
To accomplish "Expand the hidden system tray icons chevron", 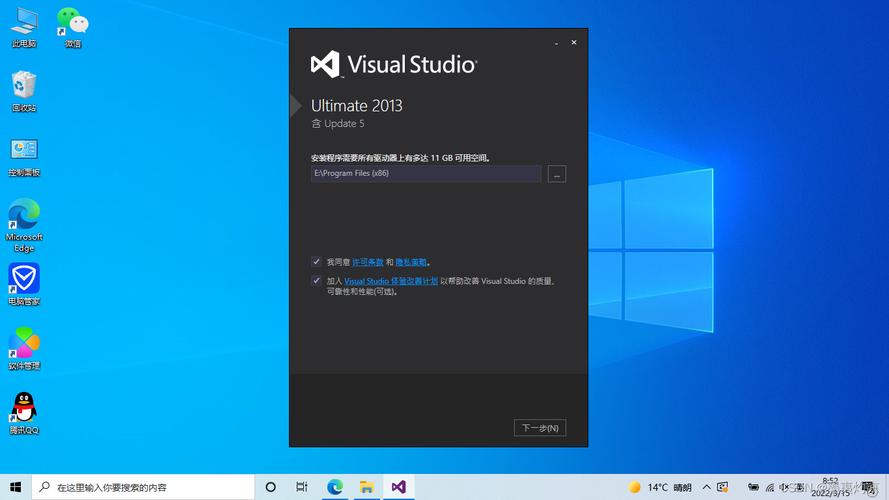I will click(706, 487).
